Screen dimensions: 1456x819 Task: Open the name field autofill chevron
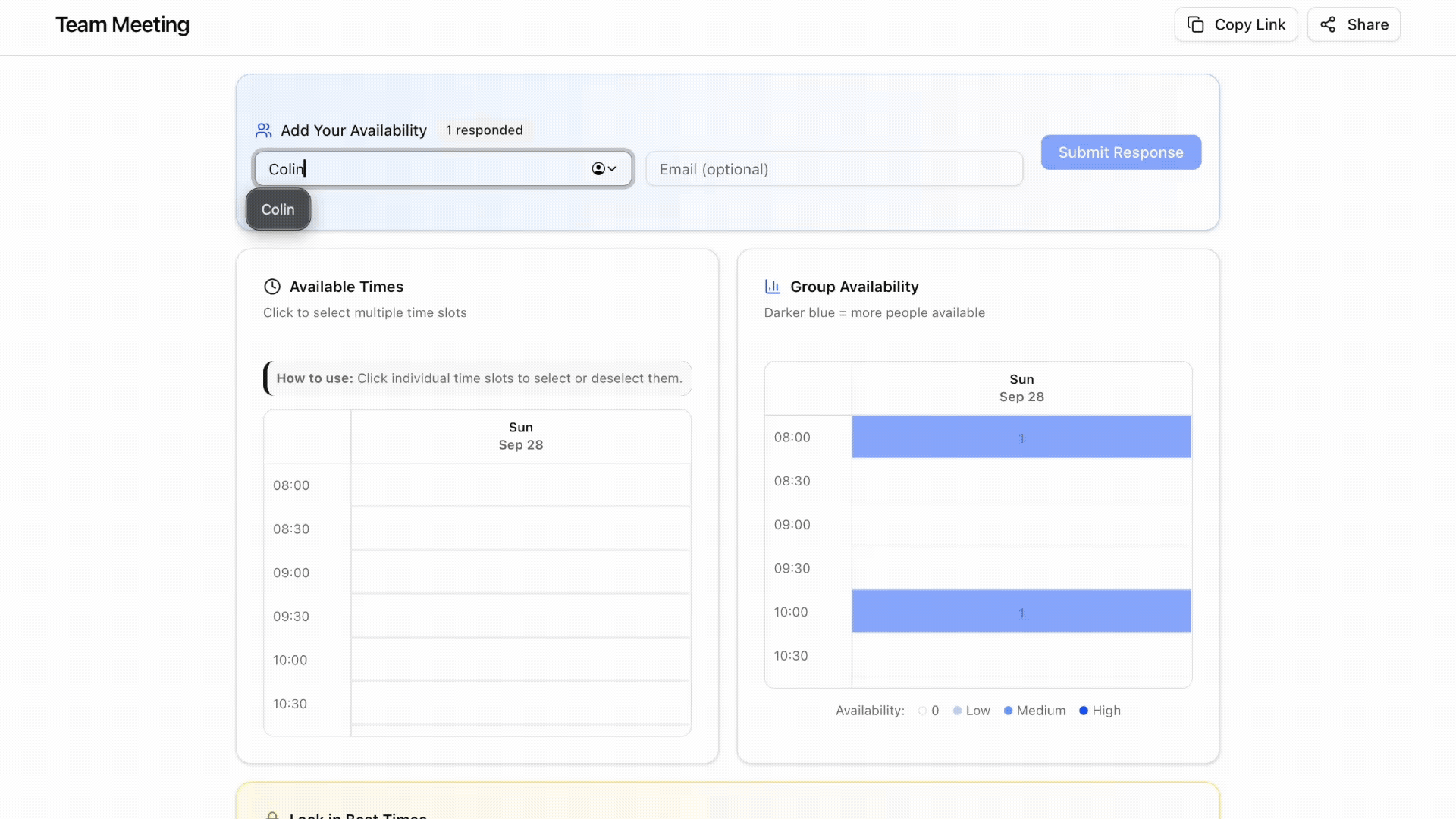(x=612, y=169)
